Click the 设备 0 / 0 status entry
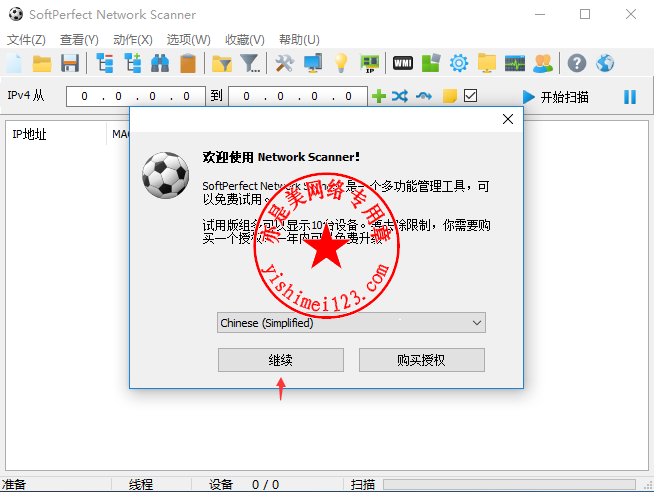 click(244, 484)
